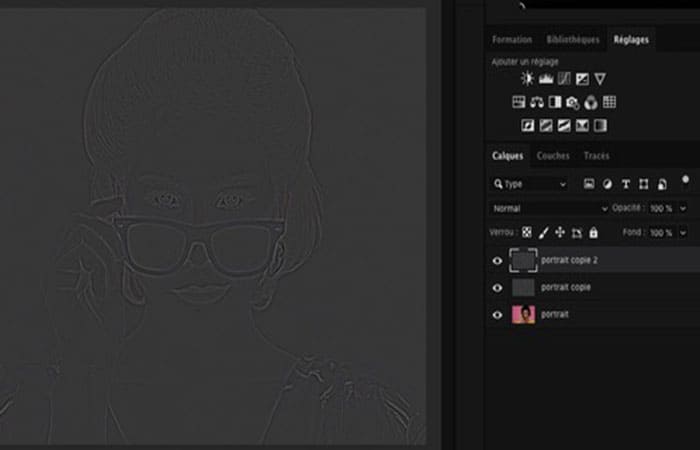The height and width of the screenshot is (450, 700).
Task: Click the 'portrait' layer name
Action: point(555,315)
